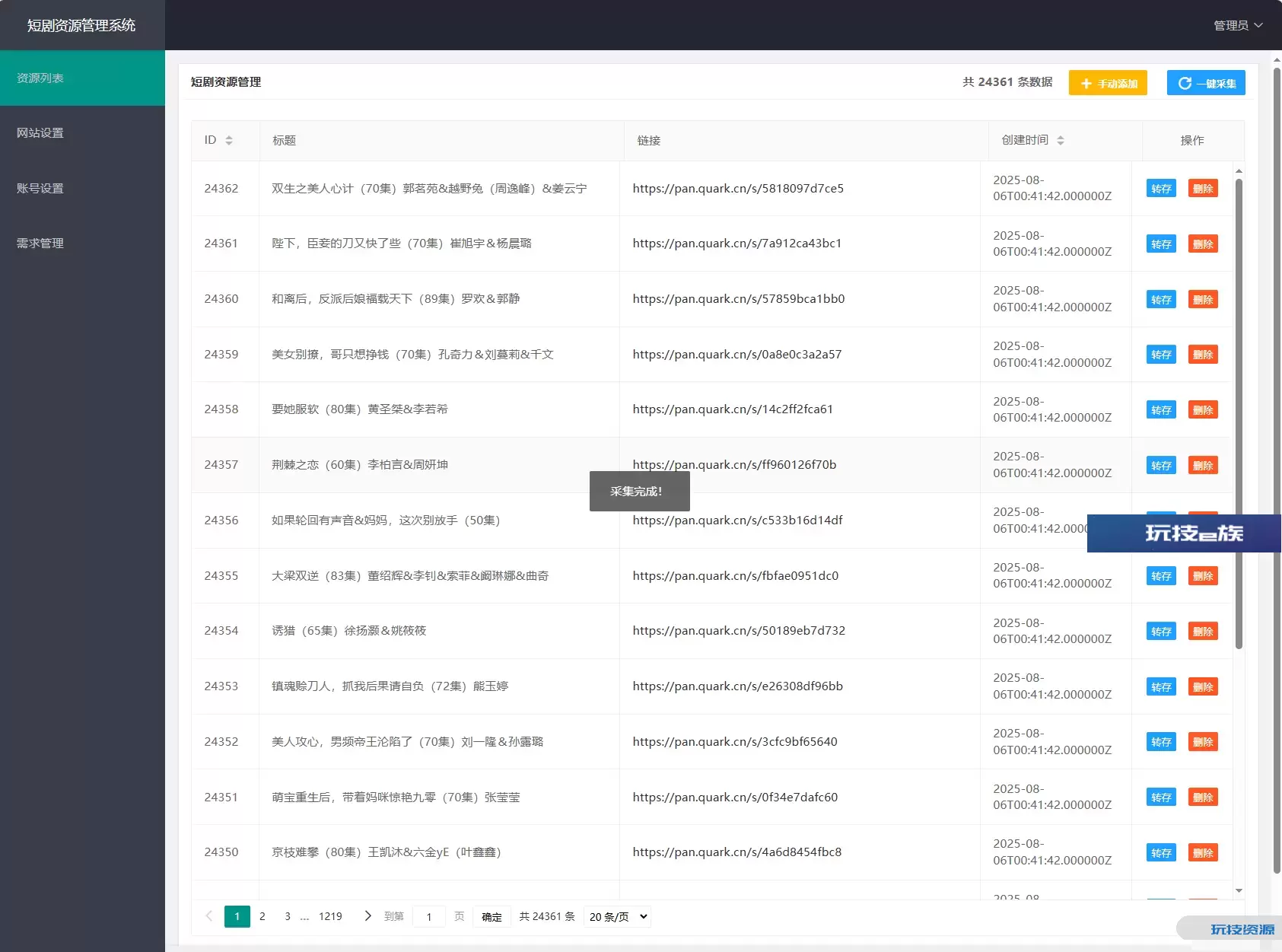
Task: Click 删除 for row 24353
Action: [x=1203, y=687]
